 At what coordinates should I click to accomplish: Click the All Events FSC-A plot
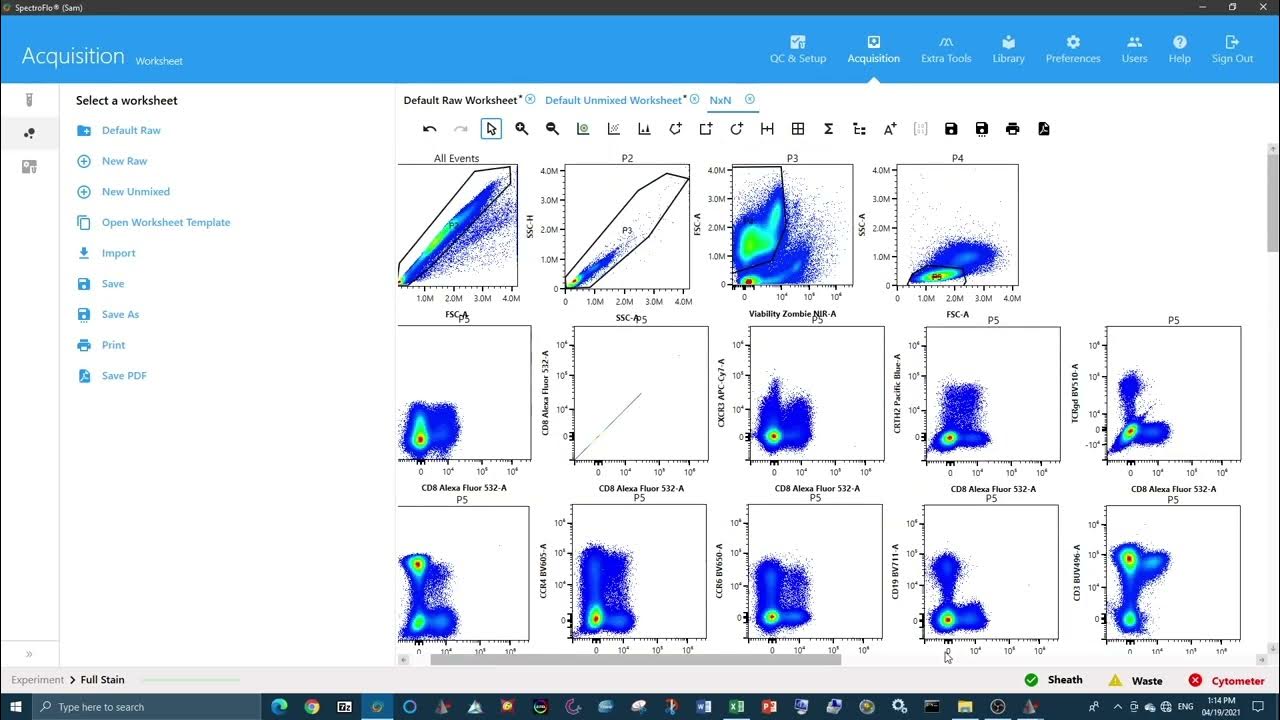[457, 226]
